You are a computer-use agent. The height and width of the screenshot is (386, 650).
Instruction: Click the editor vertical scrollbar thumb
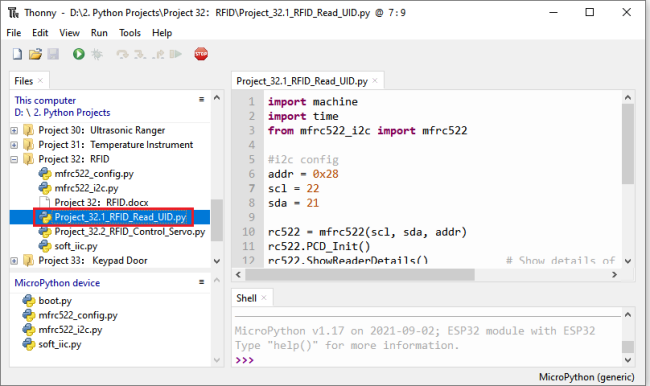pos(628,144)
